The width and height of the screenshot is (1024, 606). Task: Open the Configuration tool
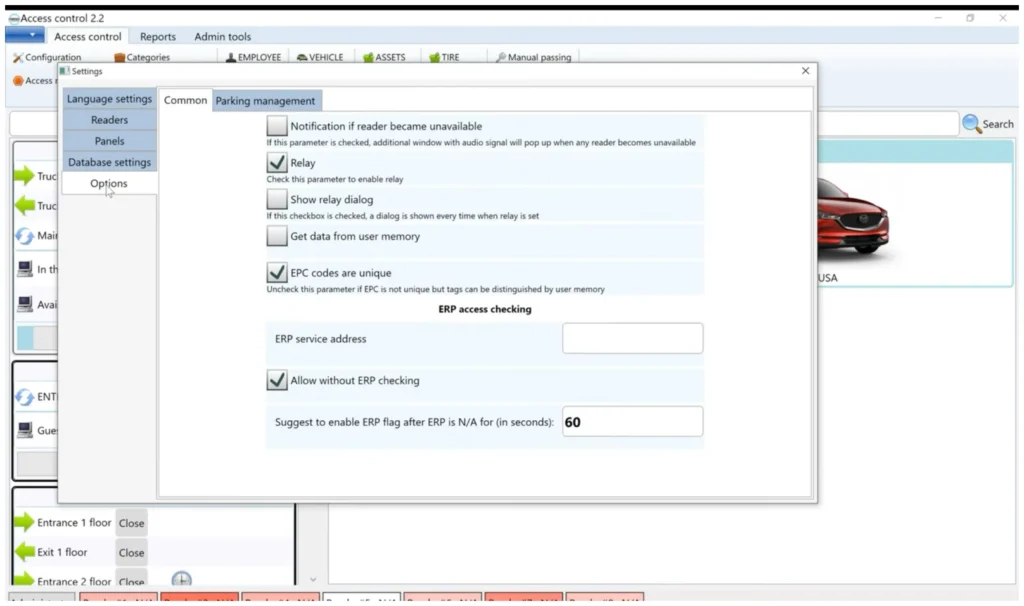47,57
